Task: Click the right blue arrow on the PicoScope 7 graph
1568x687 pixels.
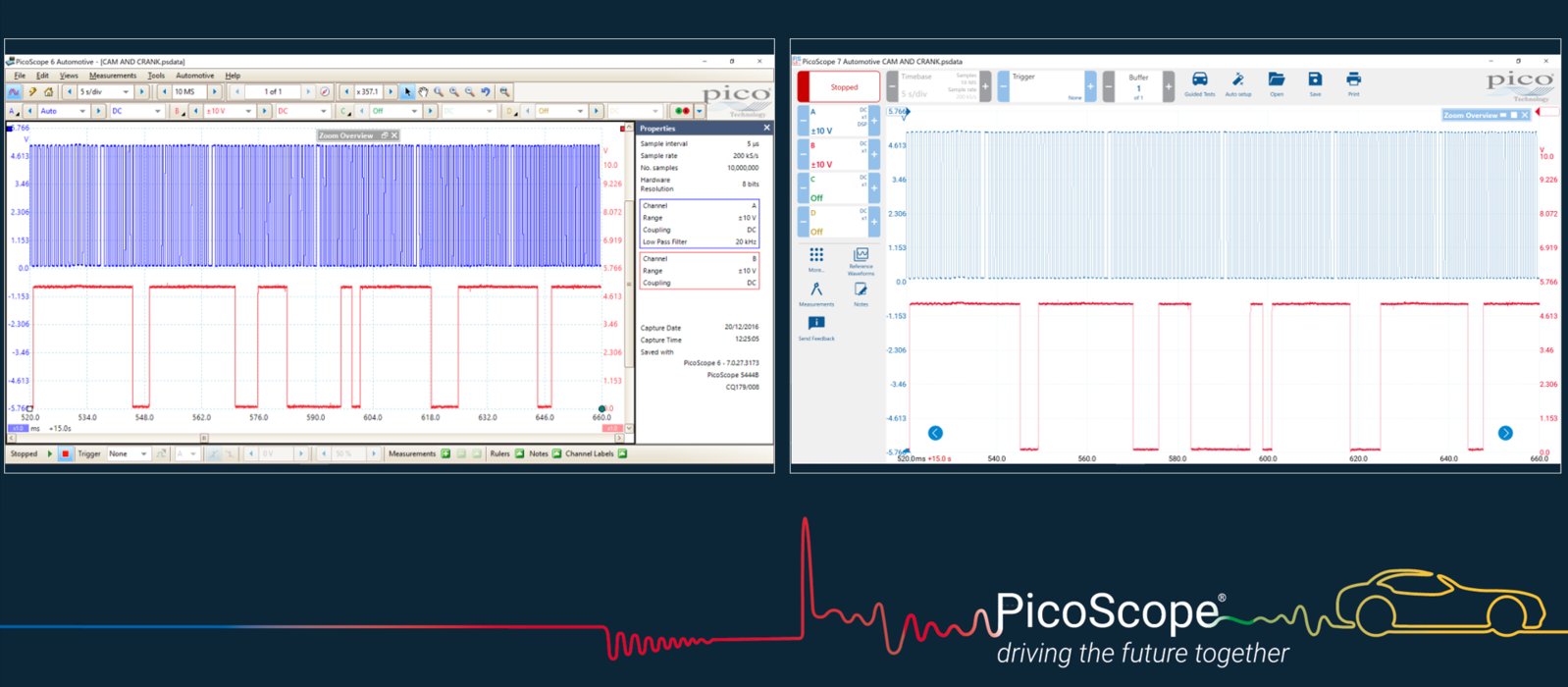Action: pos(1505,433)
